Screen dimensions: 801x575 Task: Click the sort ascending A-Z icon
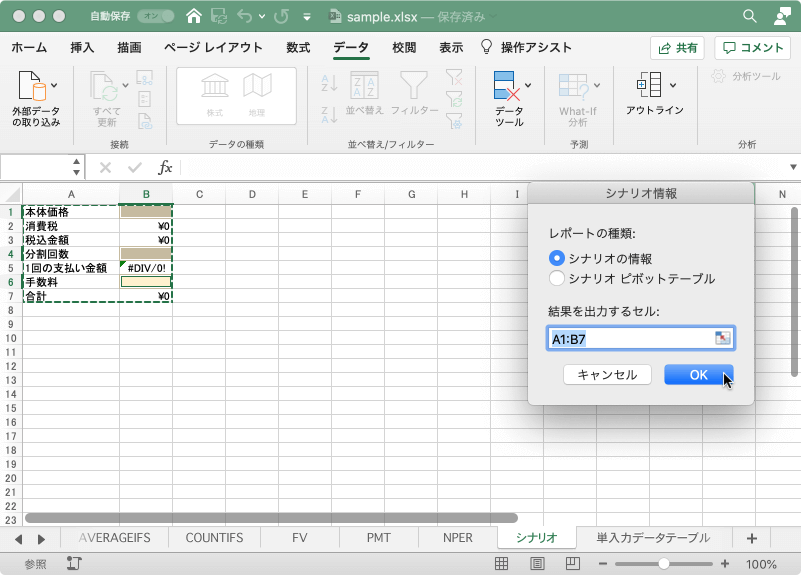pyautogui.click(x=329, y=83)
